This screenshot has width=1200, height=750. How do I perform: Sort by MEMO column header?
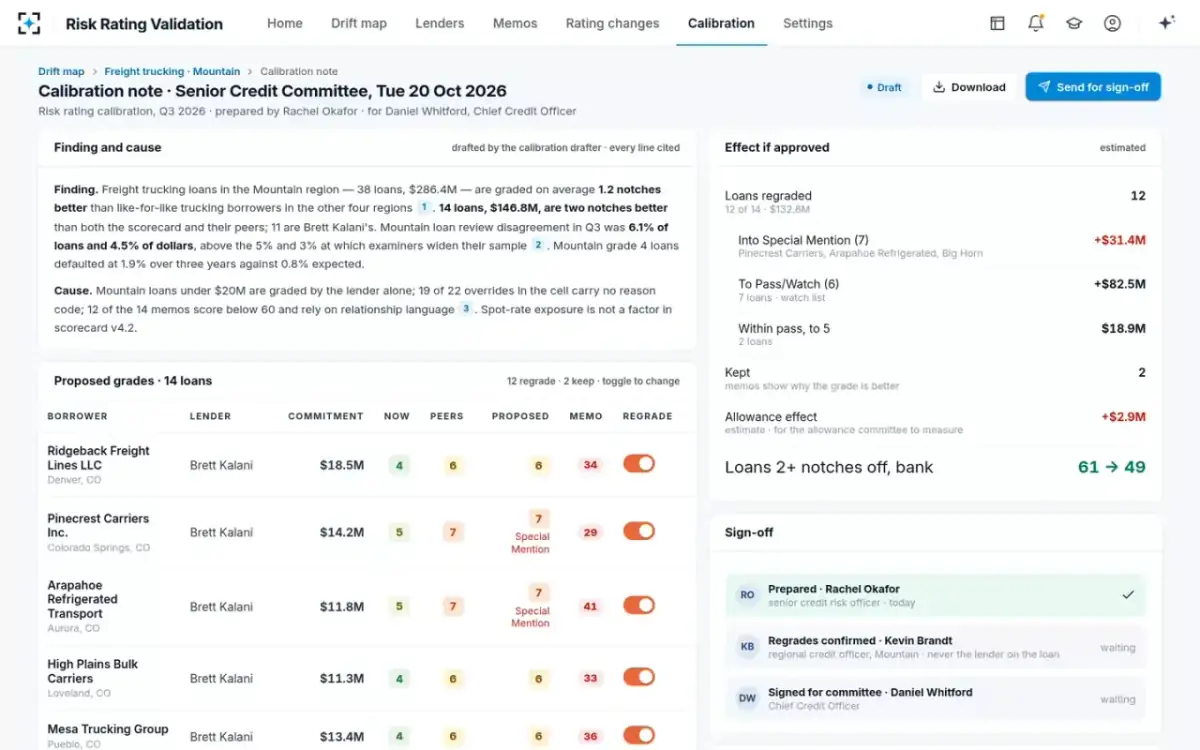point(586,416)
